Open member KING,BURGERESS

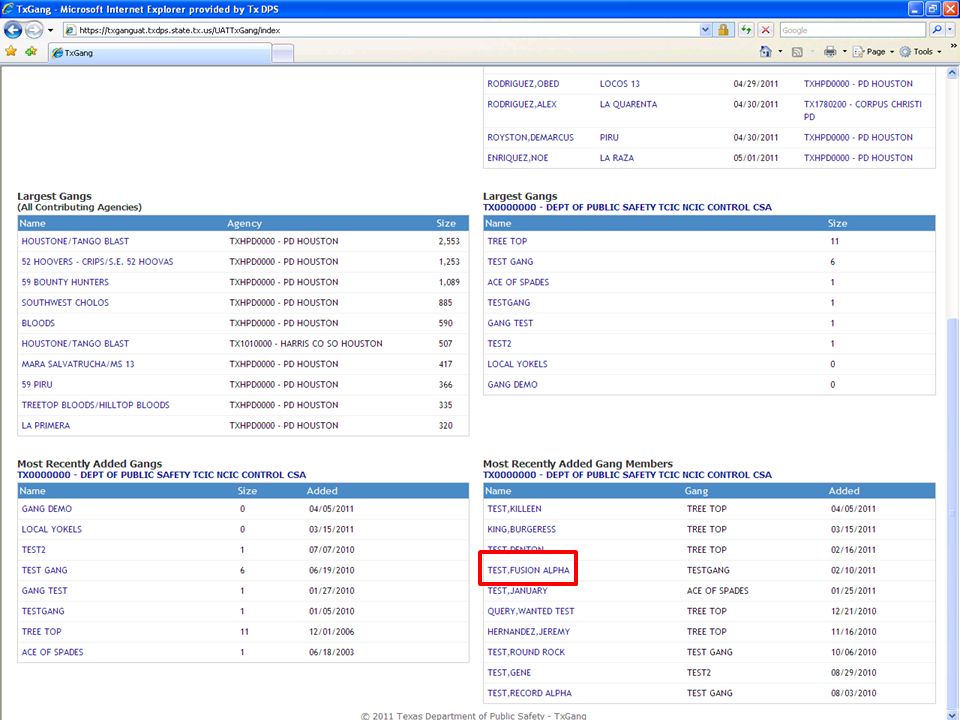(x=522, y=529)
